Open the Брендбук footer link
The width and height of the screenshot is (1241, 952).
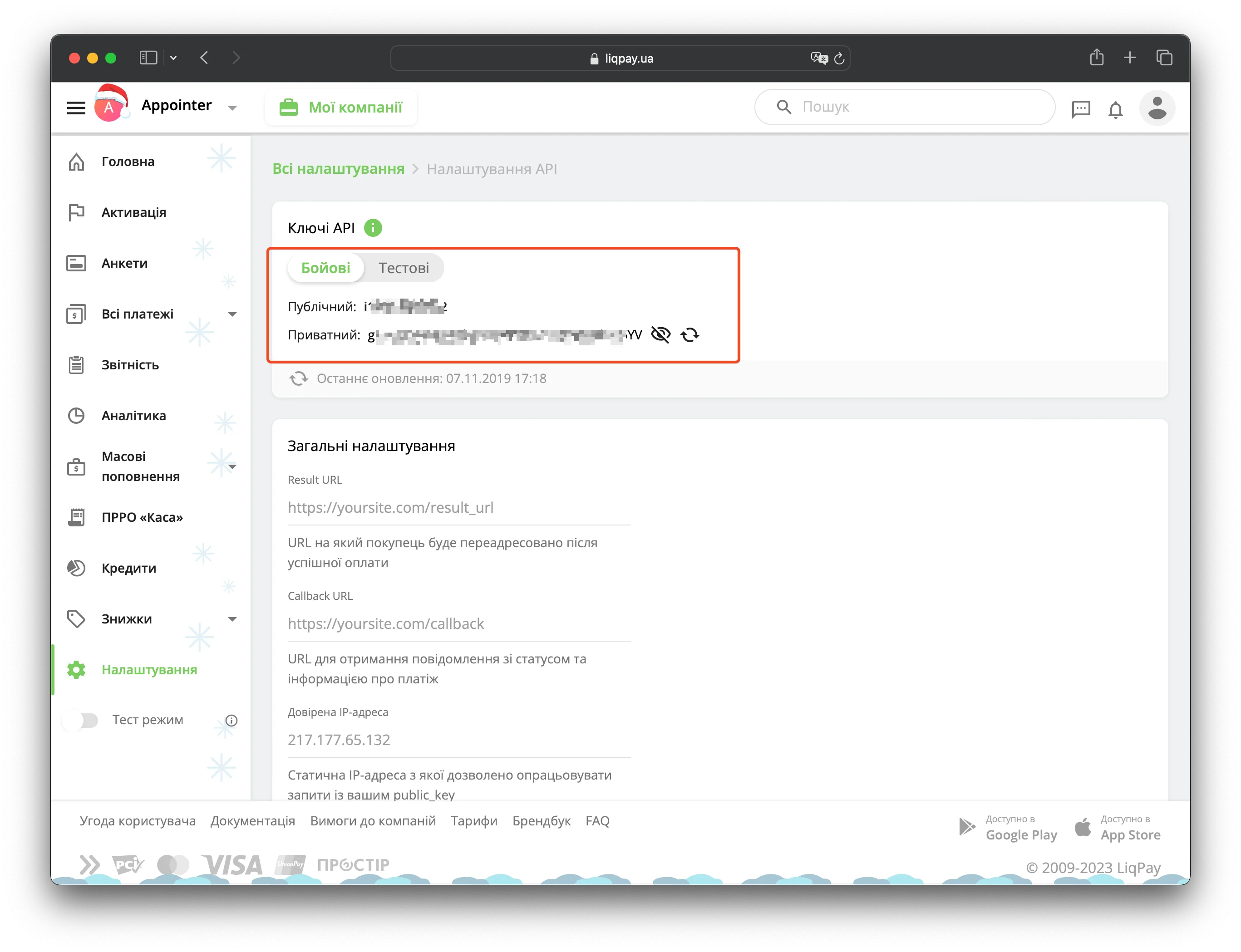coord(542,820)
